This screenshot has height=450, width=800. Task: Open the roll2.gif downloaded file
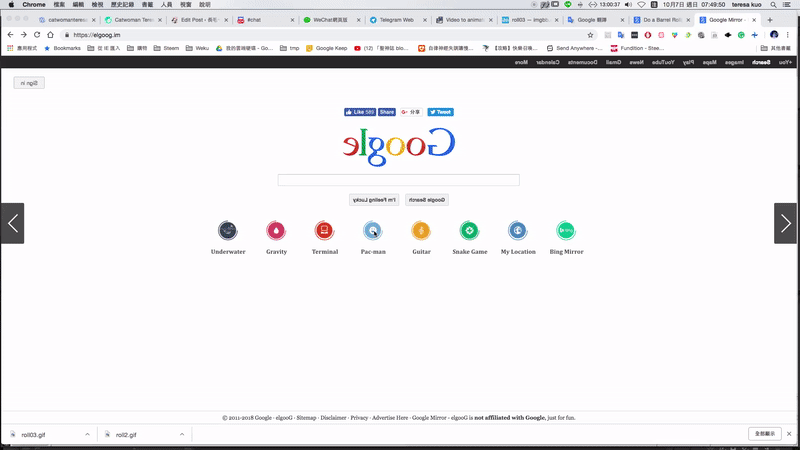(x=126, y=435)
